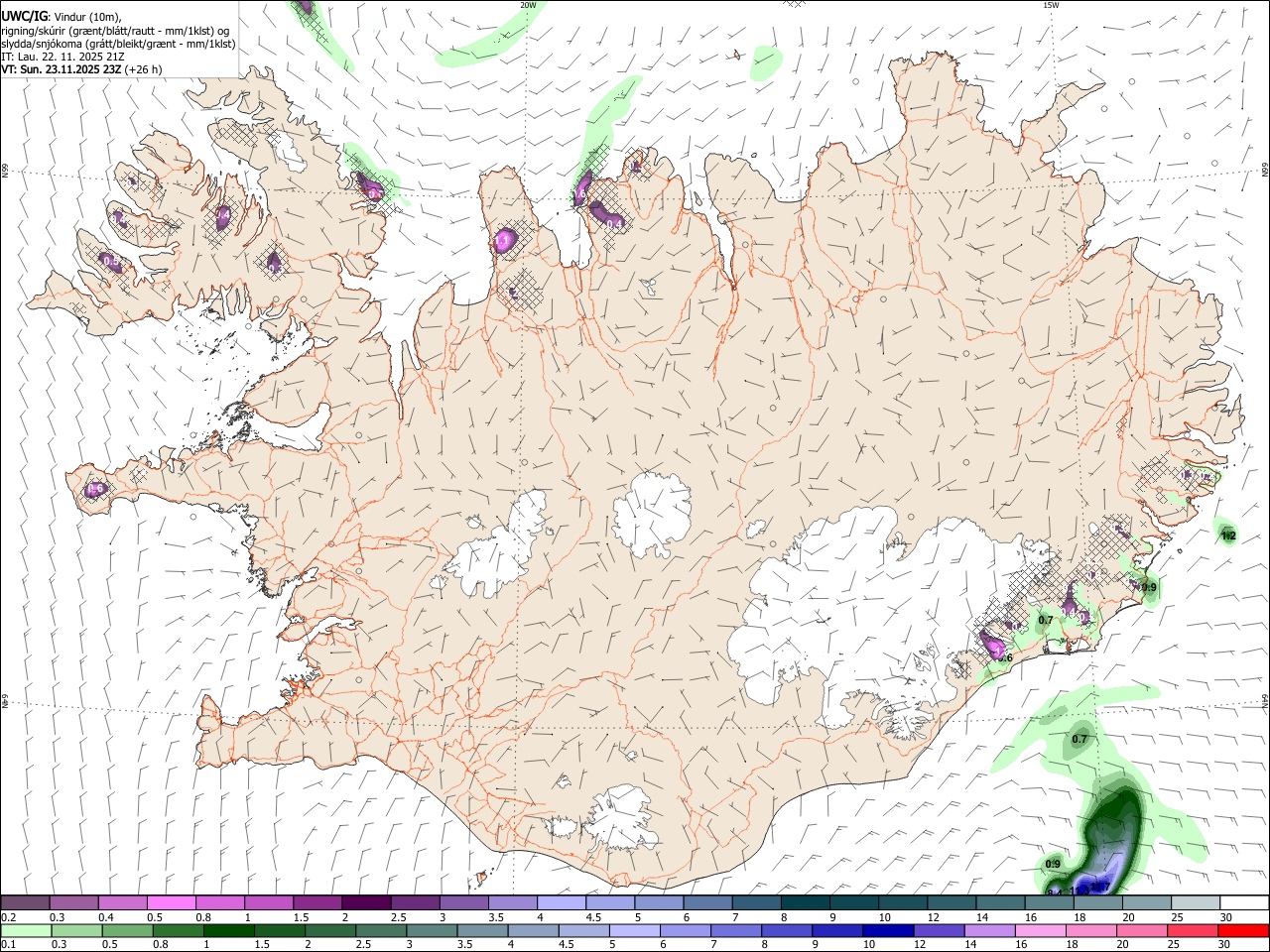Pick the dull mauve 0.2–0.3 snow legend swatch
Screen dimensions: 1270x952
[25, 902]
